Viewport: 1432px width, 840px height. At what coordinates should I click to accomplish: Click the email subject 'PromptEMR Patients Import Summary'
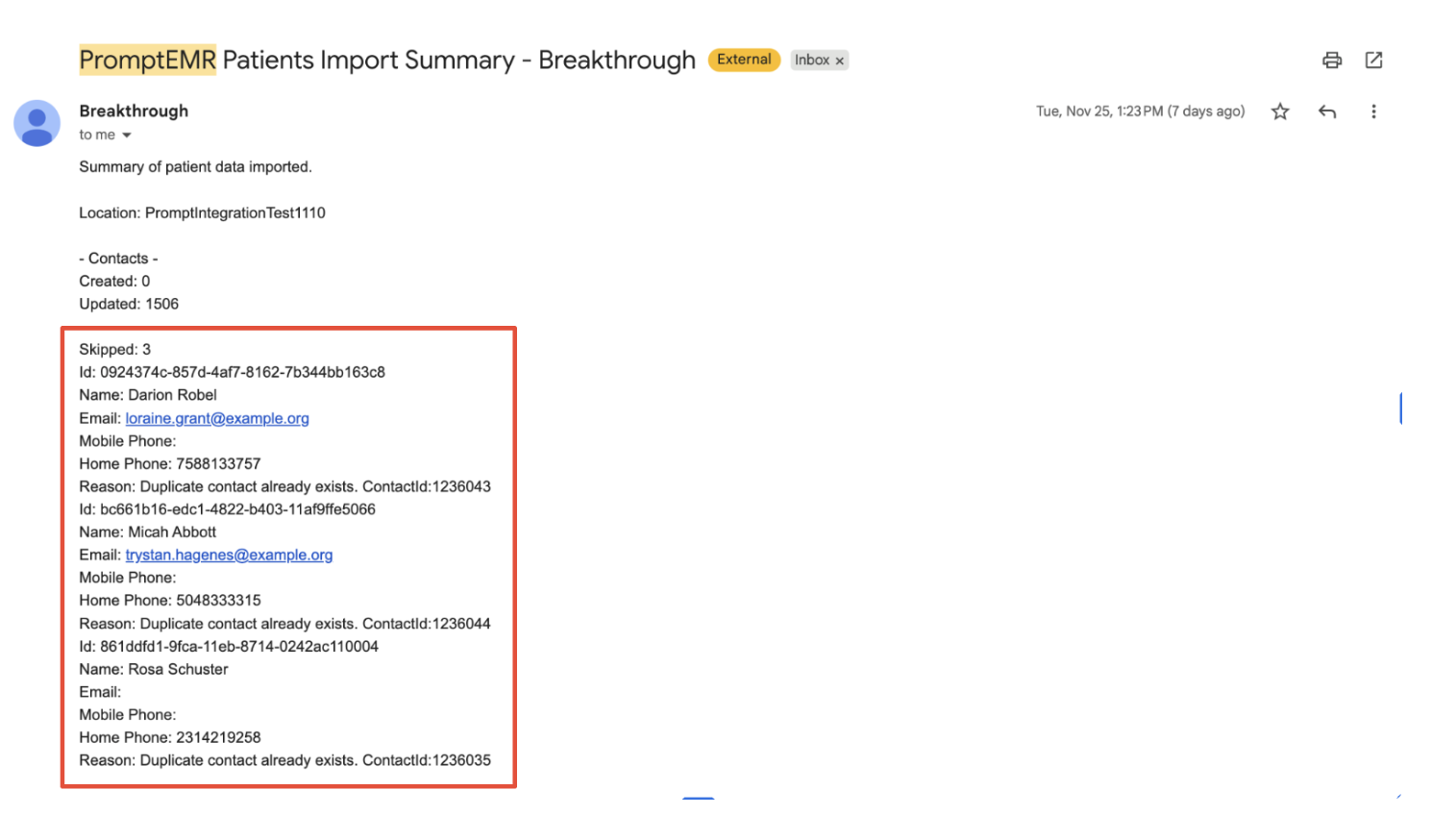(x=297, y=60)
